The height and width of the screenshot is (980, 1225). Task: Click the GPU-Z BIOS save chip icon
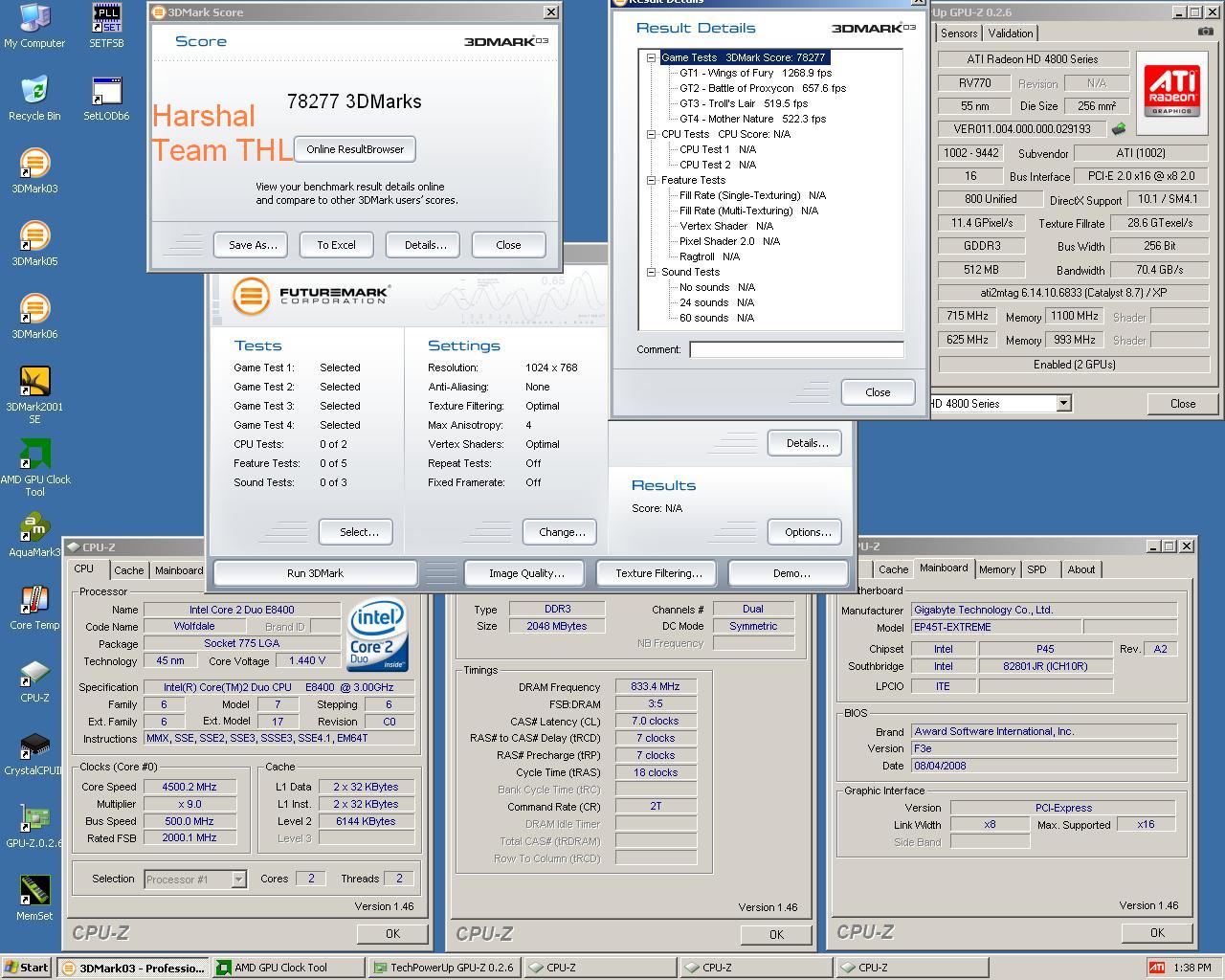[x=1118, y=128]
